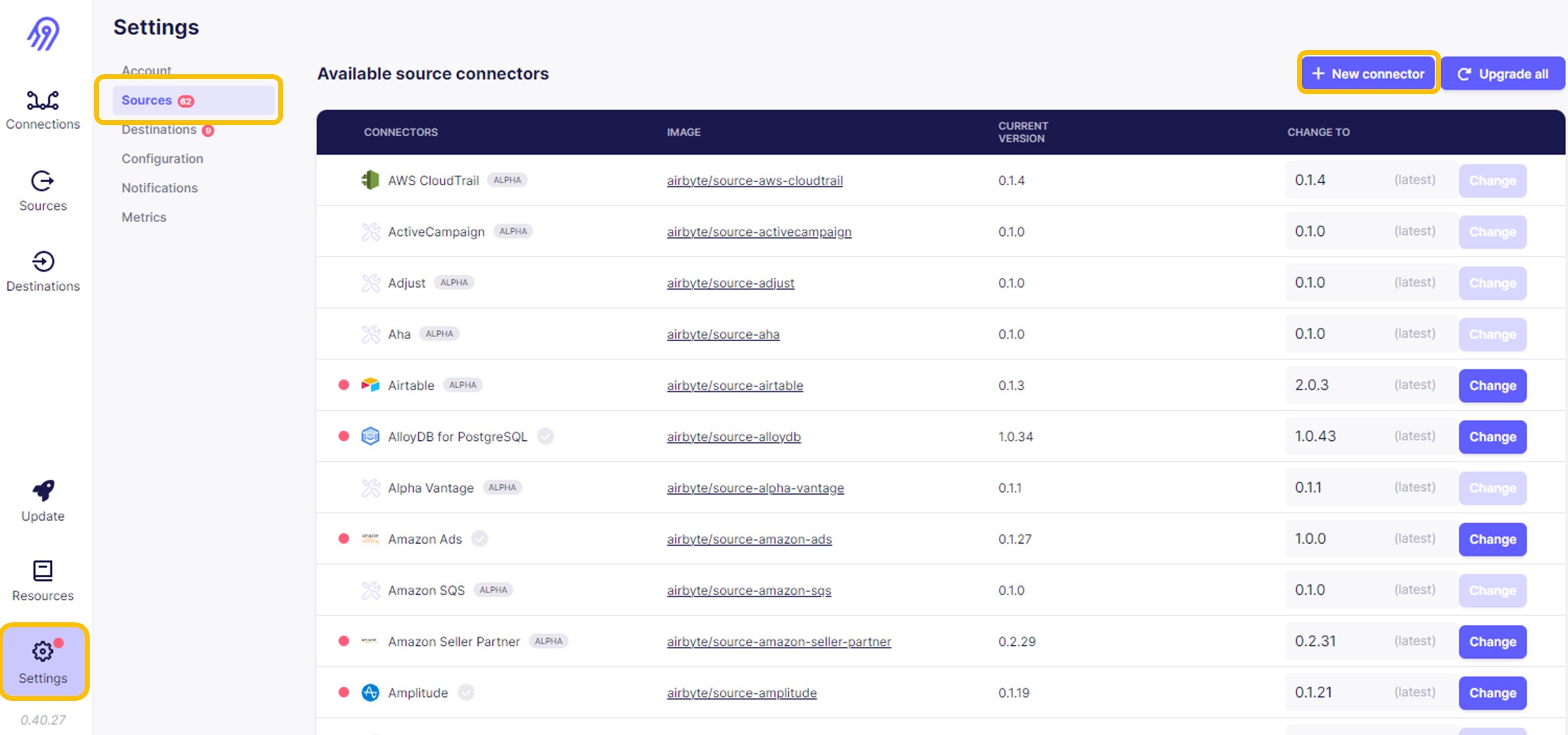The width and height of the screenshot is (1568, 735).
Task: Click the AWS CloudTrail connector icon
Action: pos(370,180)
